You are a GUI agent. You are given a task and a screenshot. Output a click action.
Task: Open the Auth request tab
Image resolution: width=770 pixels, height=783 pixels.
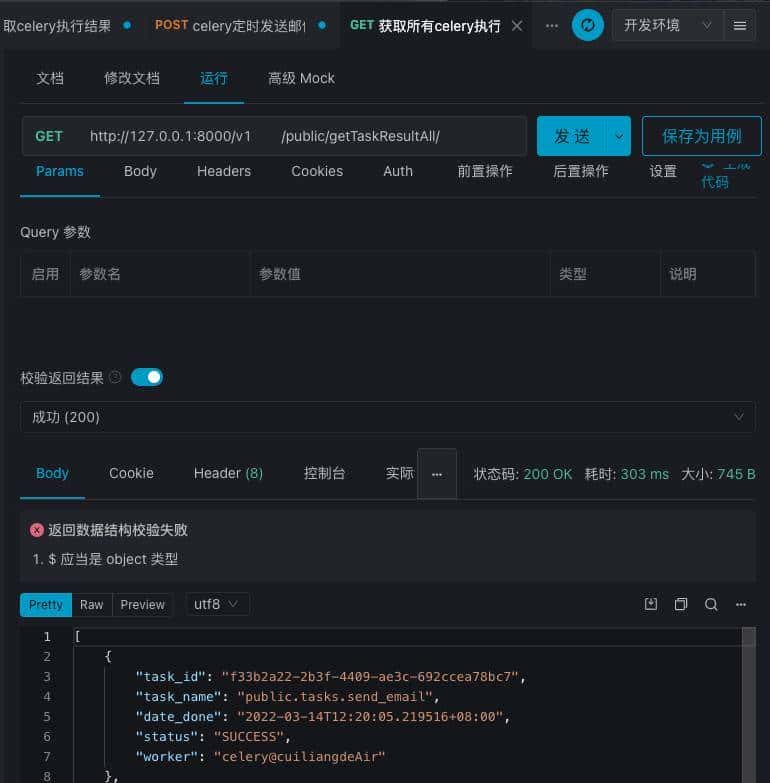pyautogui.click(x=398, y=171)
